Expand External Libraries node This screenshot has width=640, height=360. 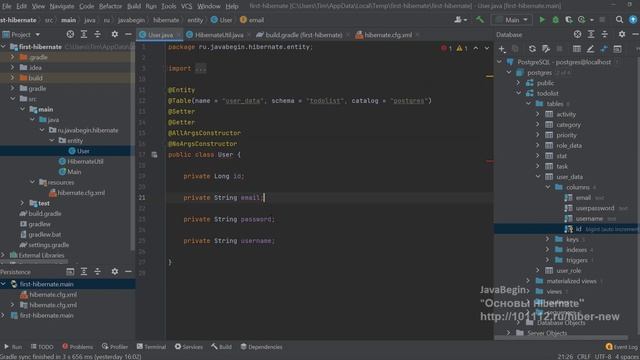click(x=3, y=255)
